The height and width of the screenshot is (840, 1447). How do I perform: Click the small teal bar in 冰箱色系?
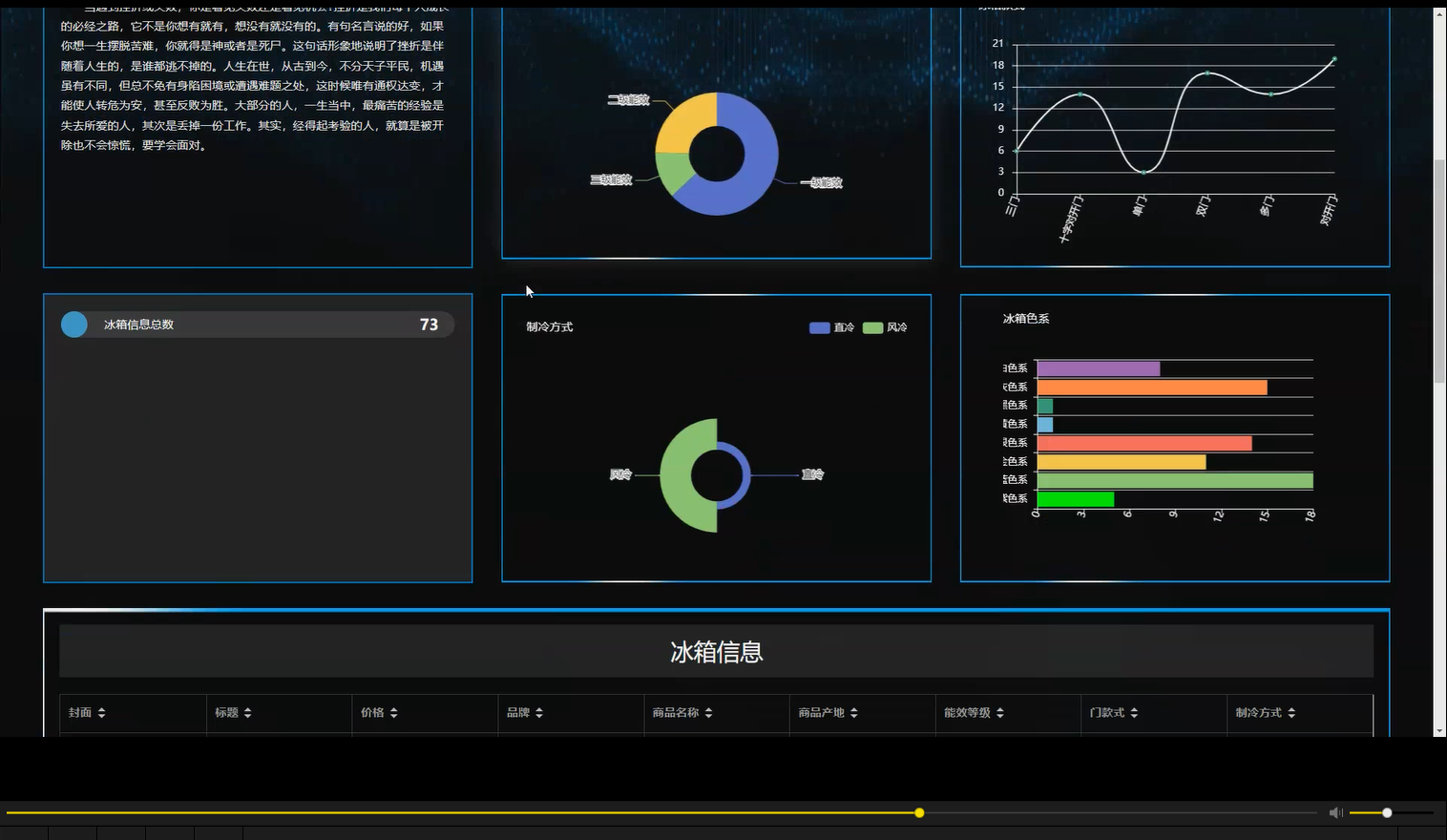pyautogui.click(x=1045, y=406)
